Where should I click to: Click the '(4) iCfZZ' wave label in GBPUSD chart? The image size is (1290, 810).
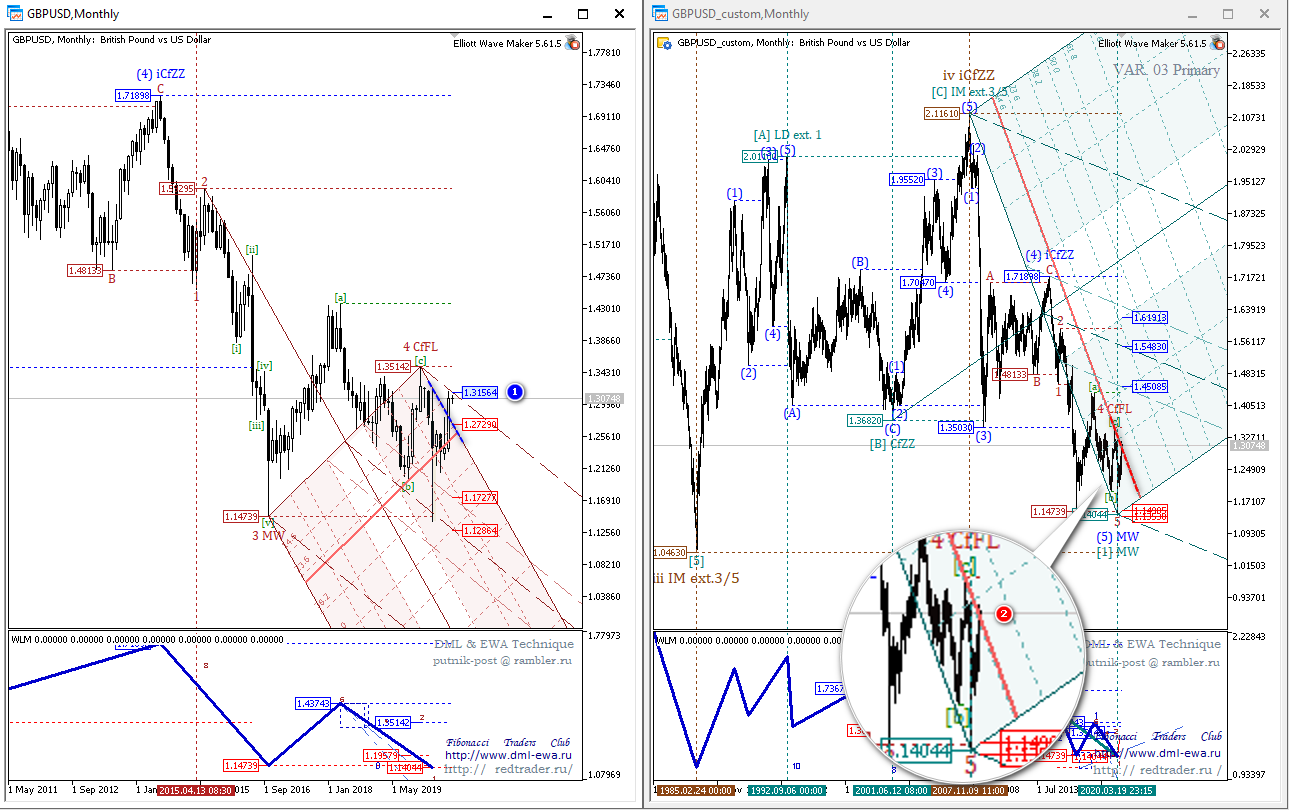tap(161, 73)
